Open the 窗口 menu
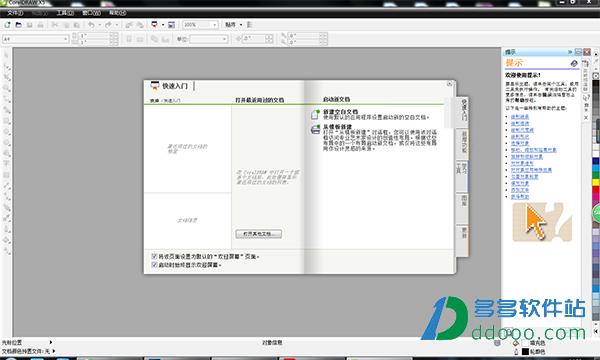Image resolution: width=600 pixels, height=360 pixels. pos(91,13)
